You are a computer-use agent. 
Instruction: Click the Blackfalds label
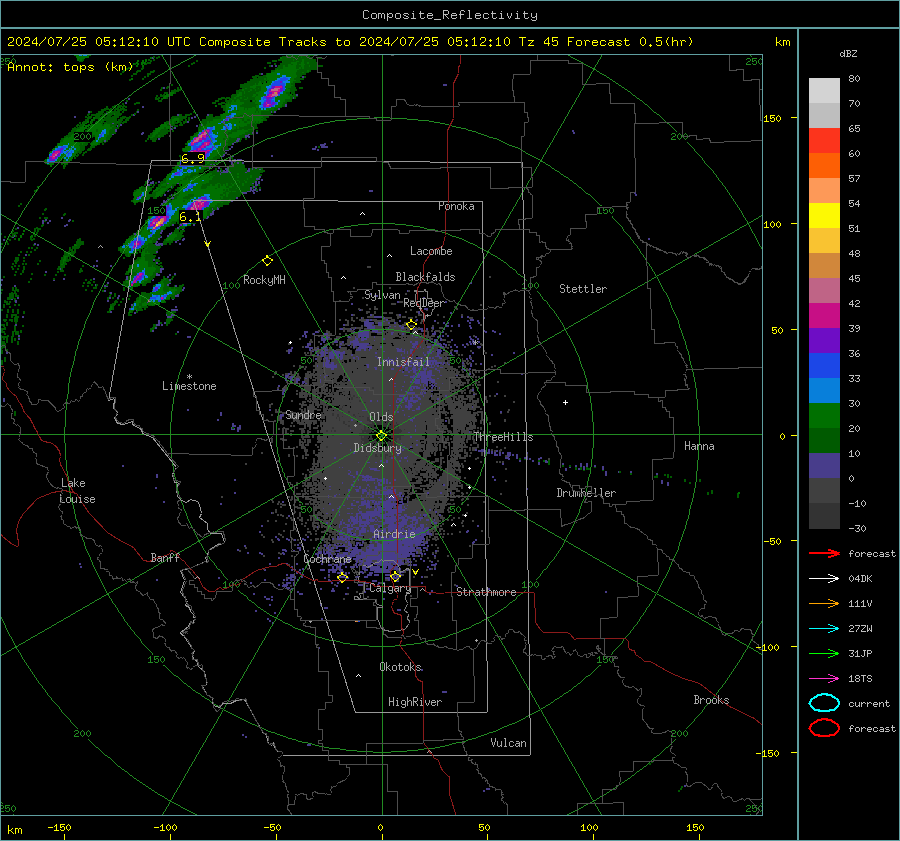(x=425, y=277)
